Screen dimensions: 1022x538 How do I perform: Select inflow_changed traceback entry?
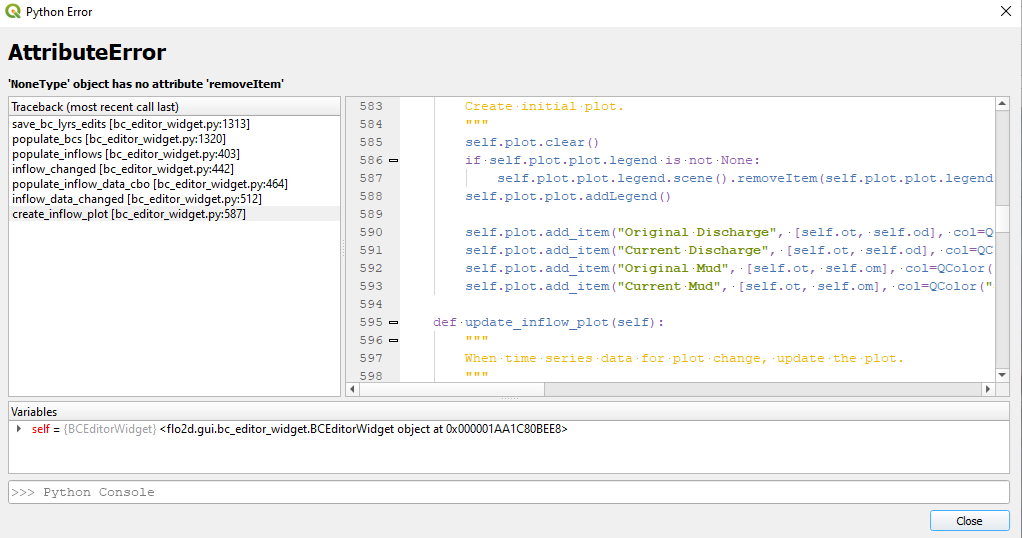(x=121, y=169)
